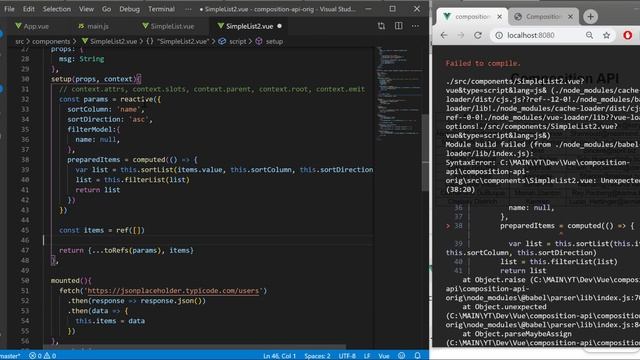Click 'mounted(){' on line 50
640x360 pixels.
pyautogui.click(x=71, y=280)
